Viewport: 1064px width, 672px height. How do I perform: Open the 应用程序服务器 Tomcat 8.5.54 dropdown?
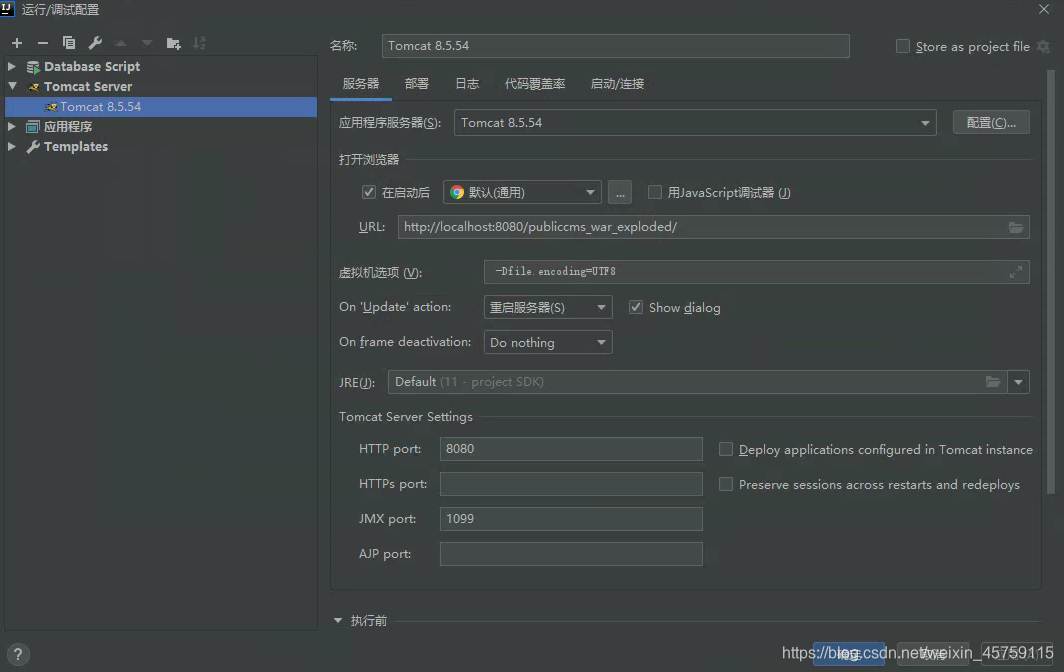[695, 123]
